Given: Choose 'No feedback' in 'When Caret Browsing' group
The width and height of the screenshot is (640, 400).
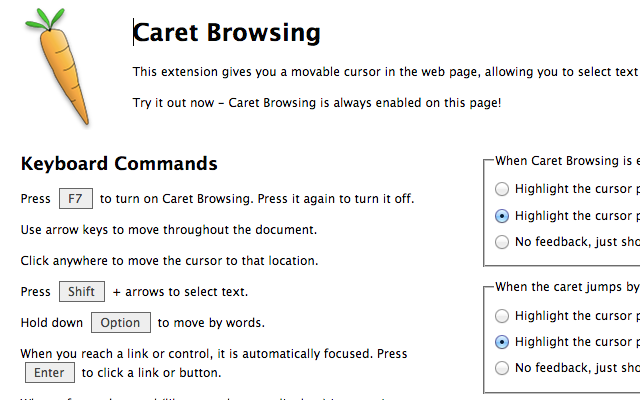Looking at the screenshot, I should pos(502,241).
